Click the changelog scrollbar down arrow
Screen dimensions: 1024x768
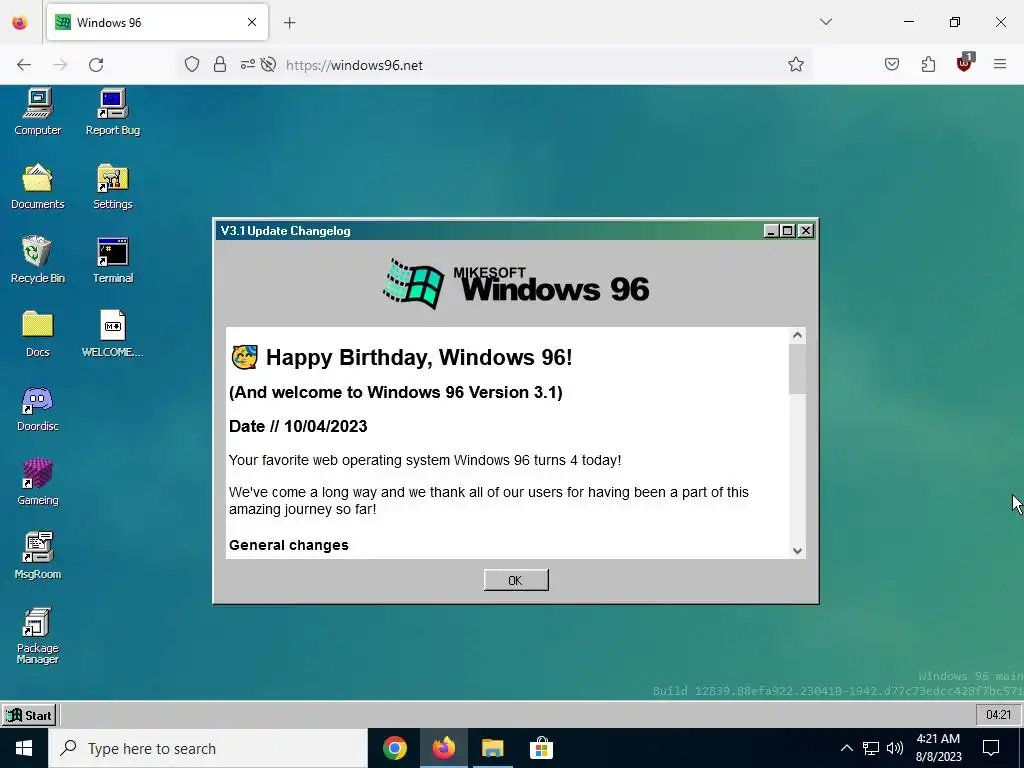point(797,551)
